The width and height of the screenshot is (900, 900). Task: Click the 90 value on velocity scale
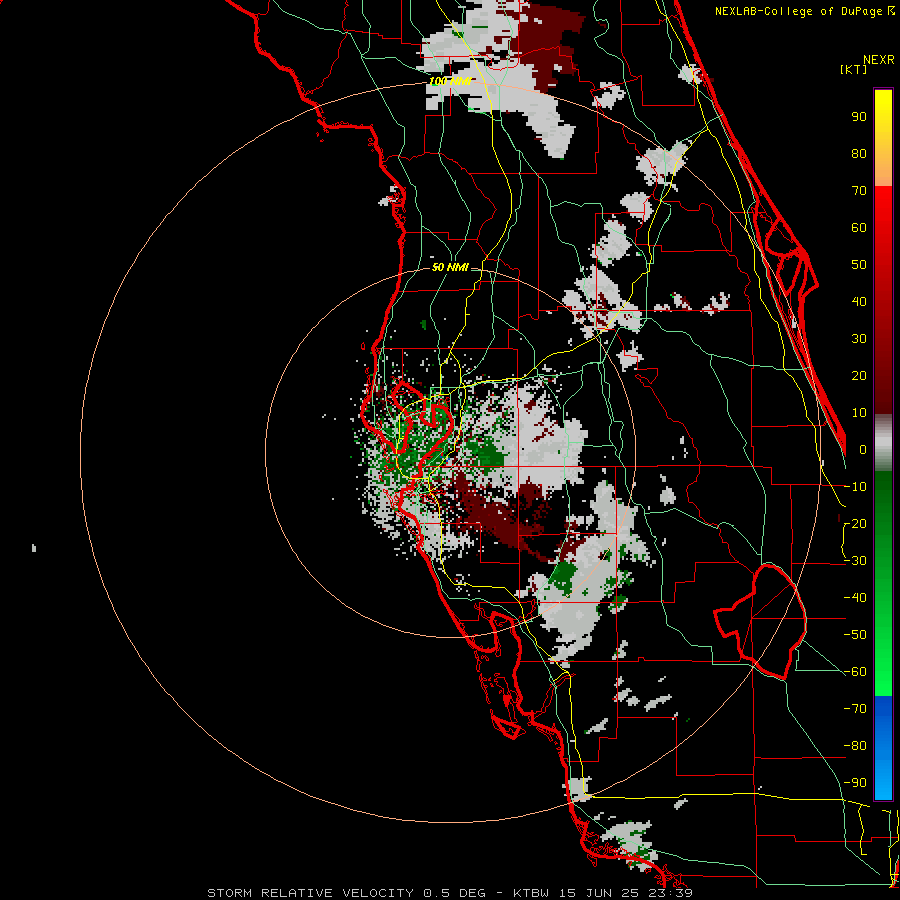(859, 117)
